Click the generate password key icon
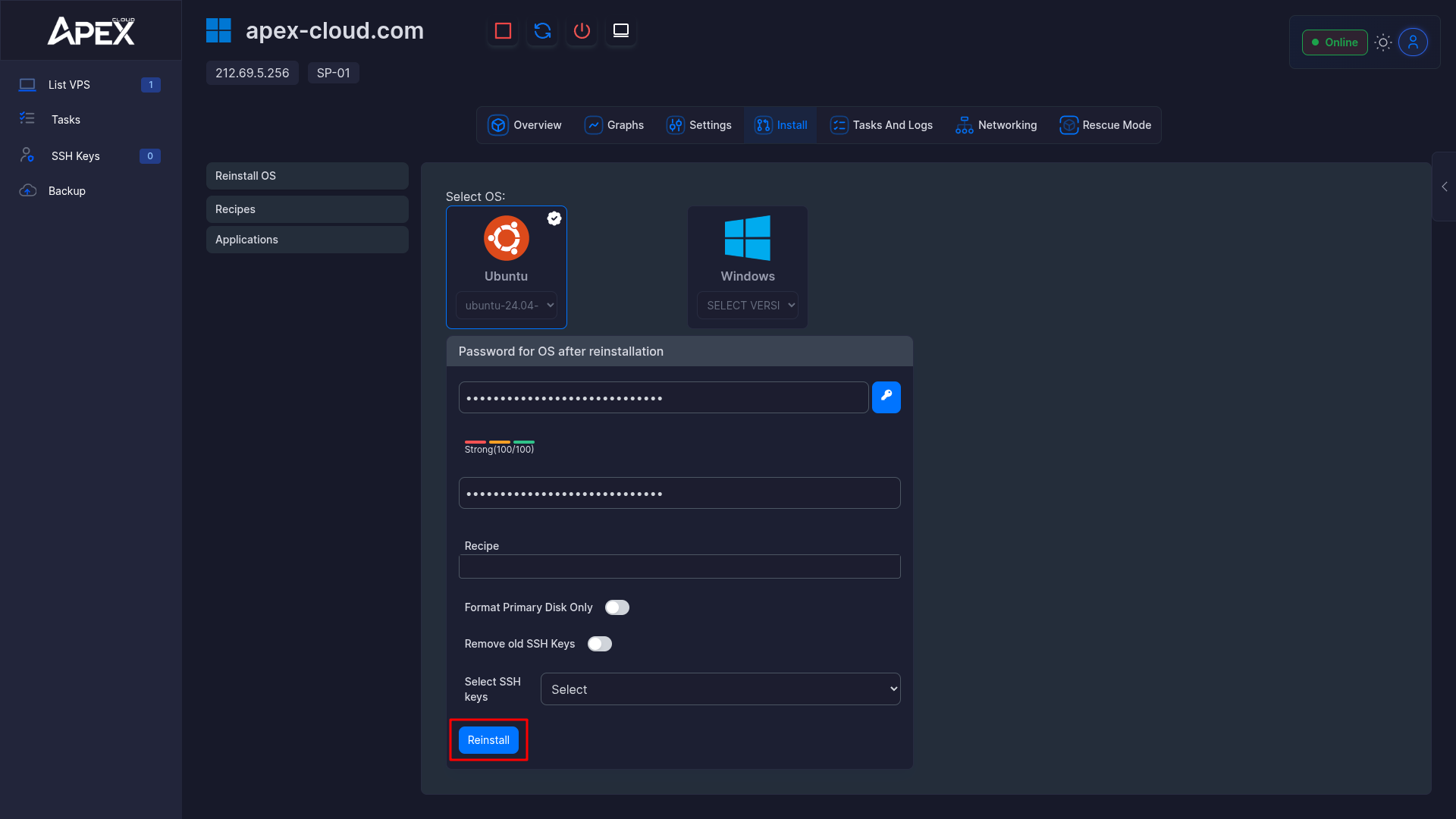 [x=886, y=397]
